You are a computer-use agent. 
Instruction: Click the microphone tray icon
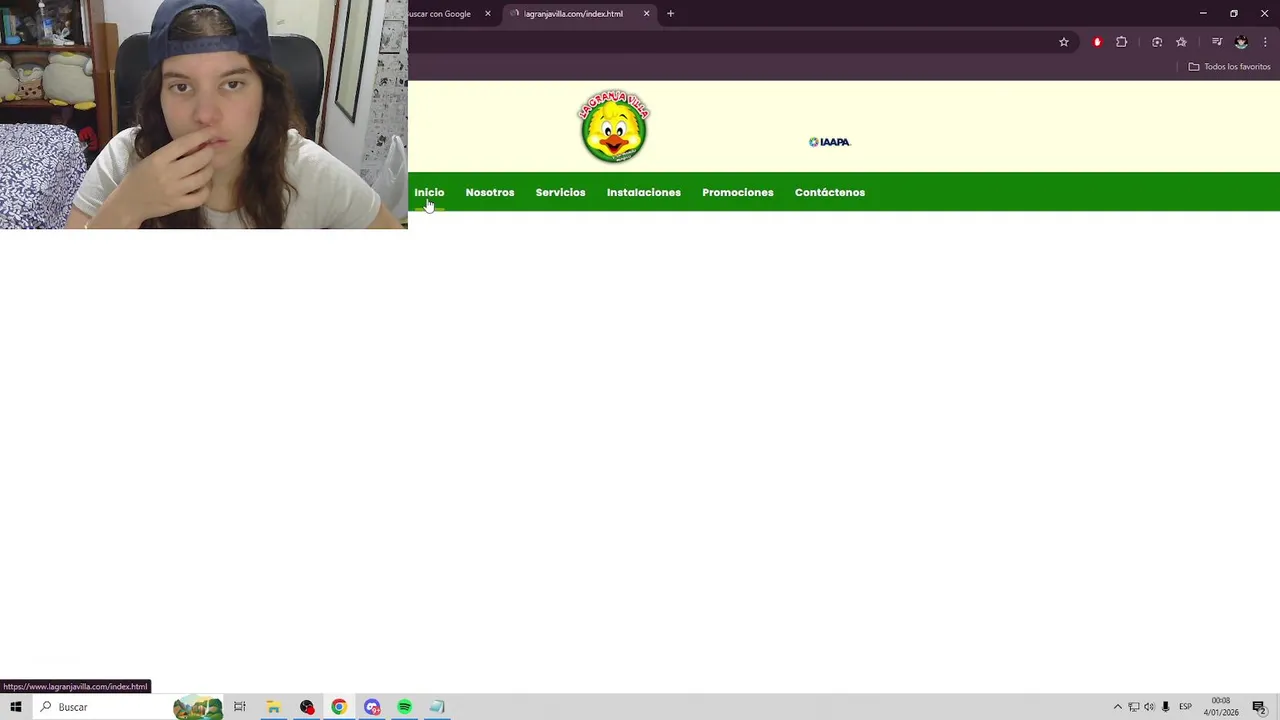[x=1166, y=707]
